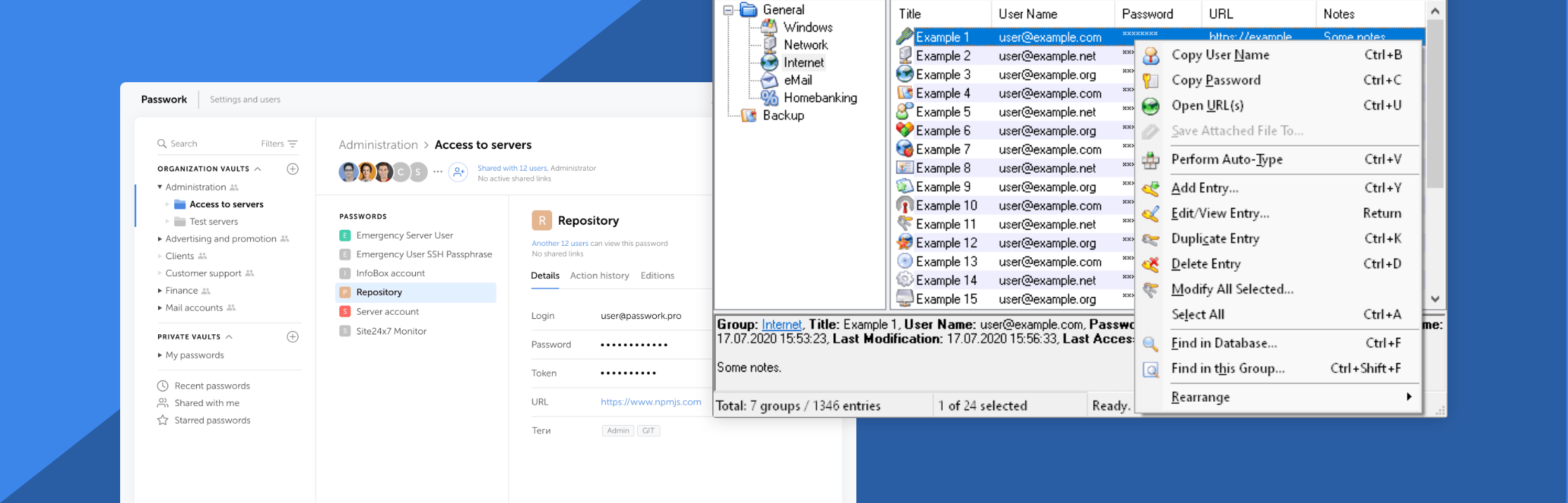The height and width of the screenshot is (503, 1568).
Task: Click the Duplicate Entry icon
Action: [1151, 239]
